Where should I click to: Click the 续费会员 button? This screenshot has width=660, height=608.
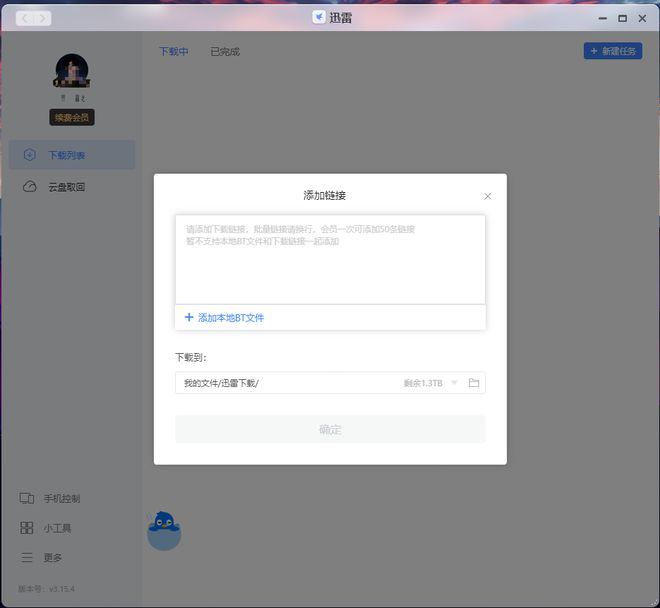point(72,117)
